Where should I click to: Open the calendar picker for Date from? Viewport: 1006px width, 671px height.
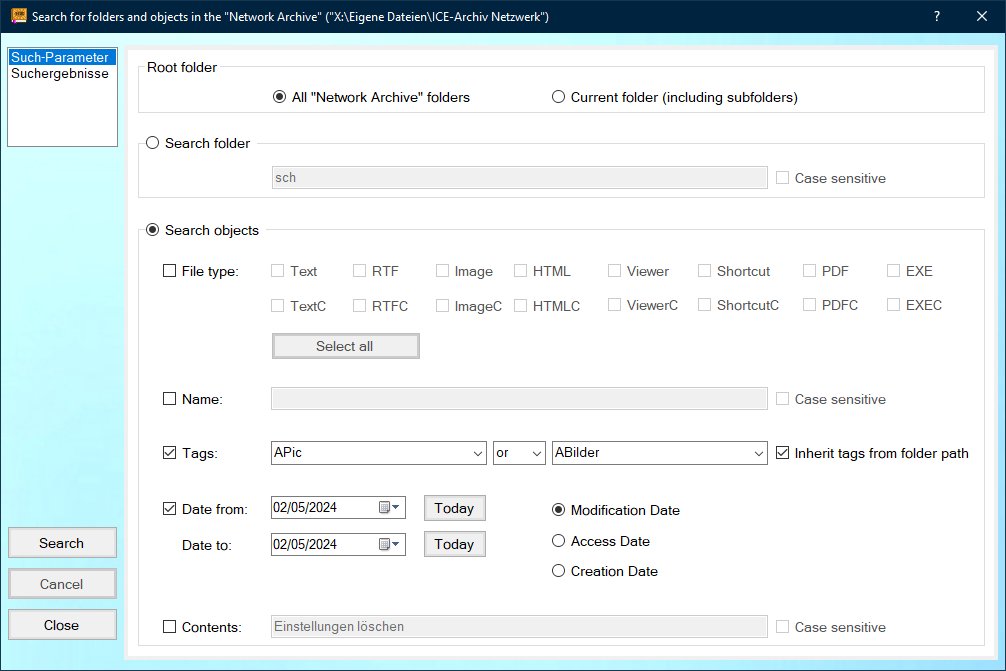click(389, 508)
